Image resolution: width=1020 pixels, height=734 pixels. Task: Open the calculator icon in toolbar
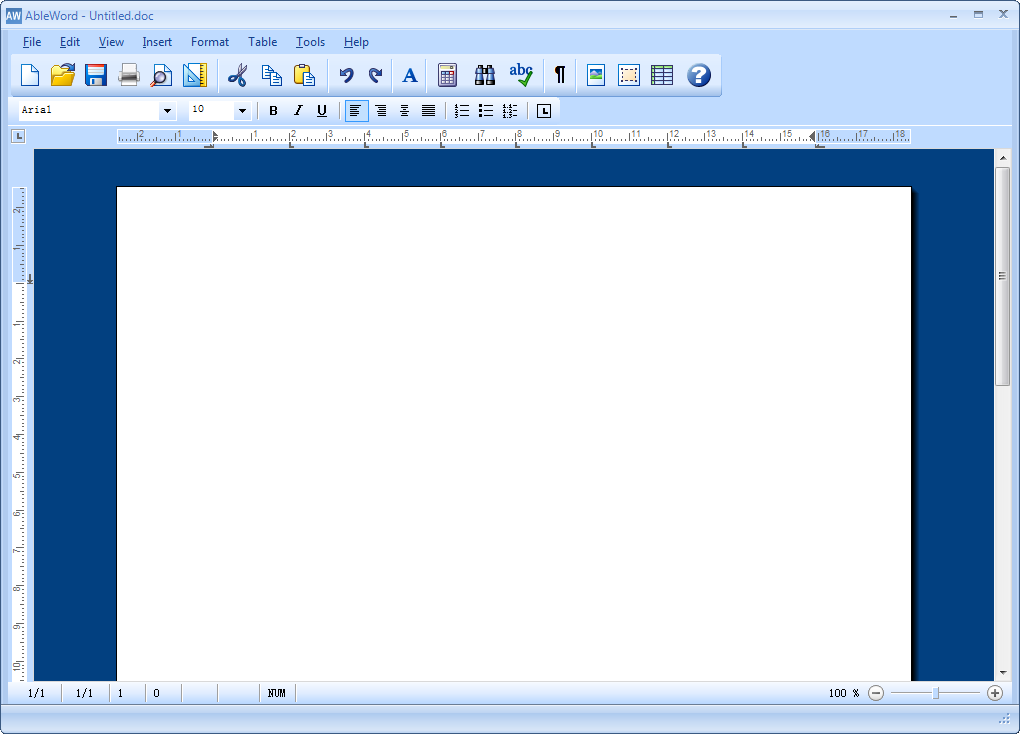tap(448, 75)
